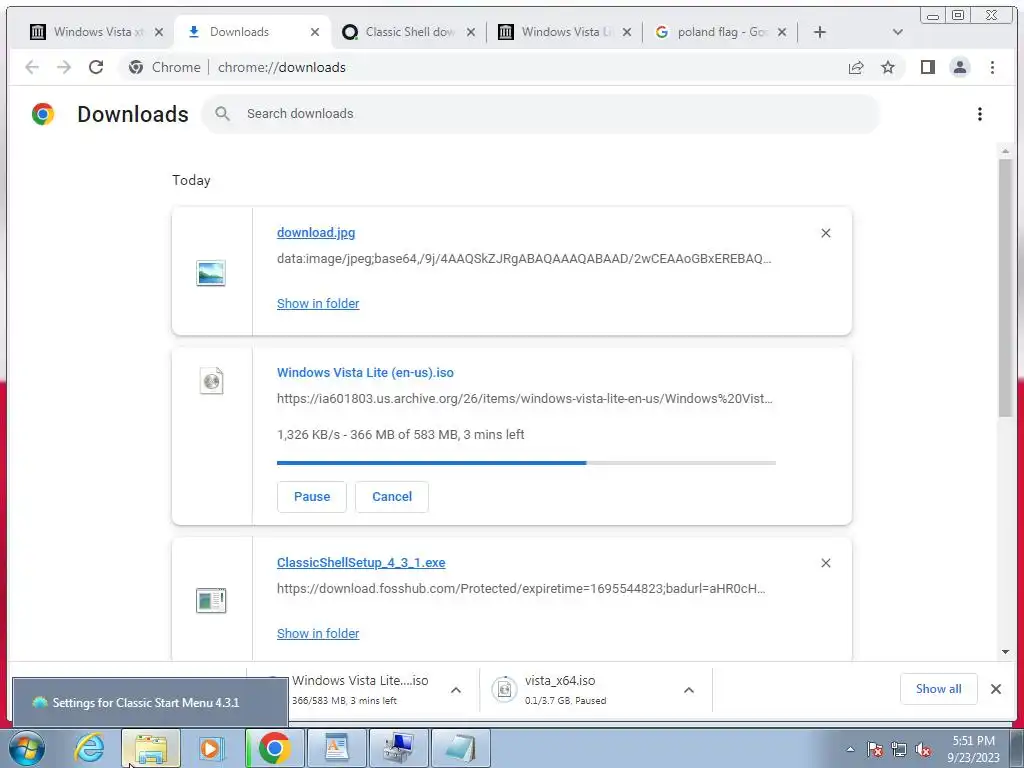
Task: Open the download.jpg file link
Action: pyautogui.click(x=316, y=232)
